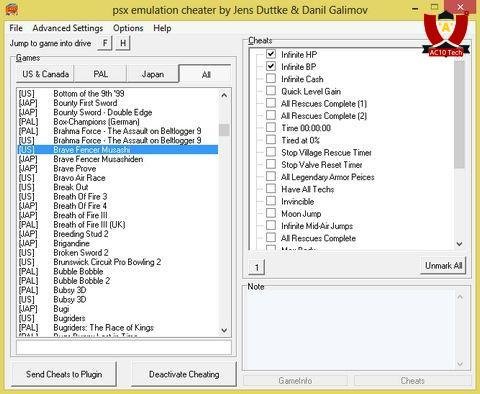Select Bugriders: The Race of Kings

[x=118, y=327]
